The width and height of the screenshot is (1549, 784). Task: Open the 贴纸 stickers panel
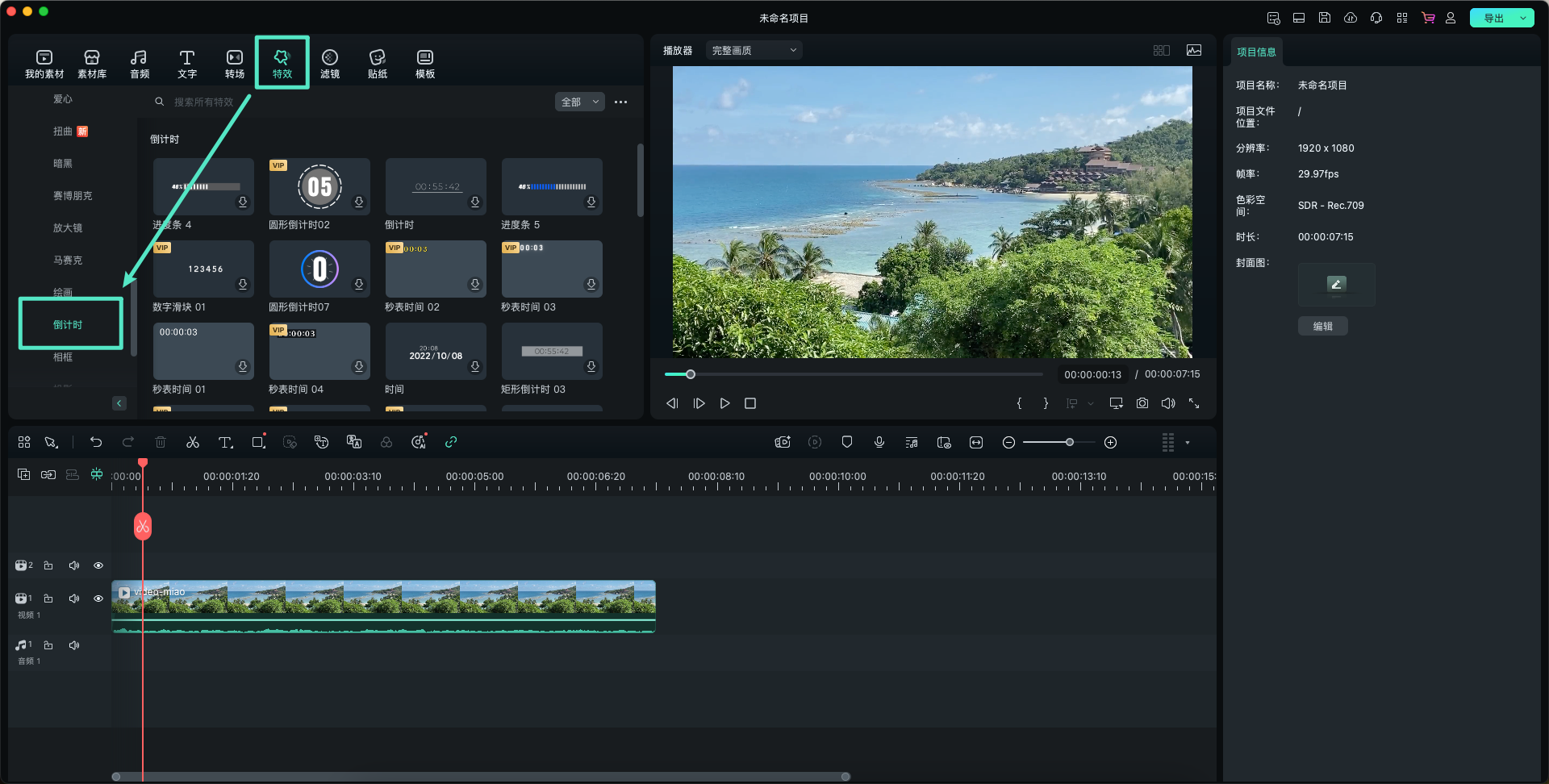coord(377,63)
